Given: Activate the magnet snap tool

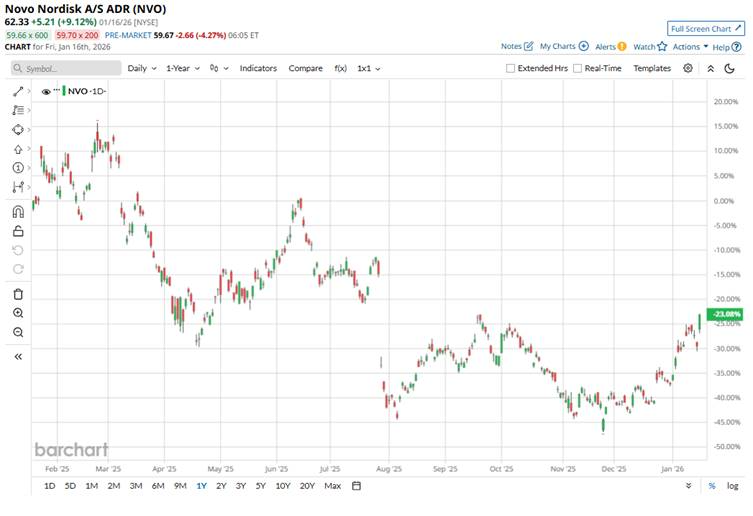Looking at the screenshot, I should [18, 212].
